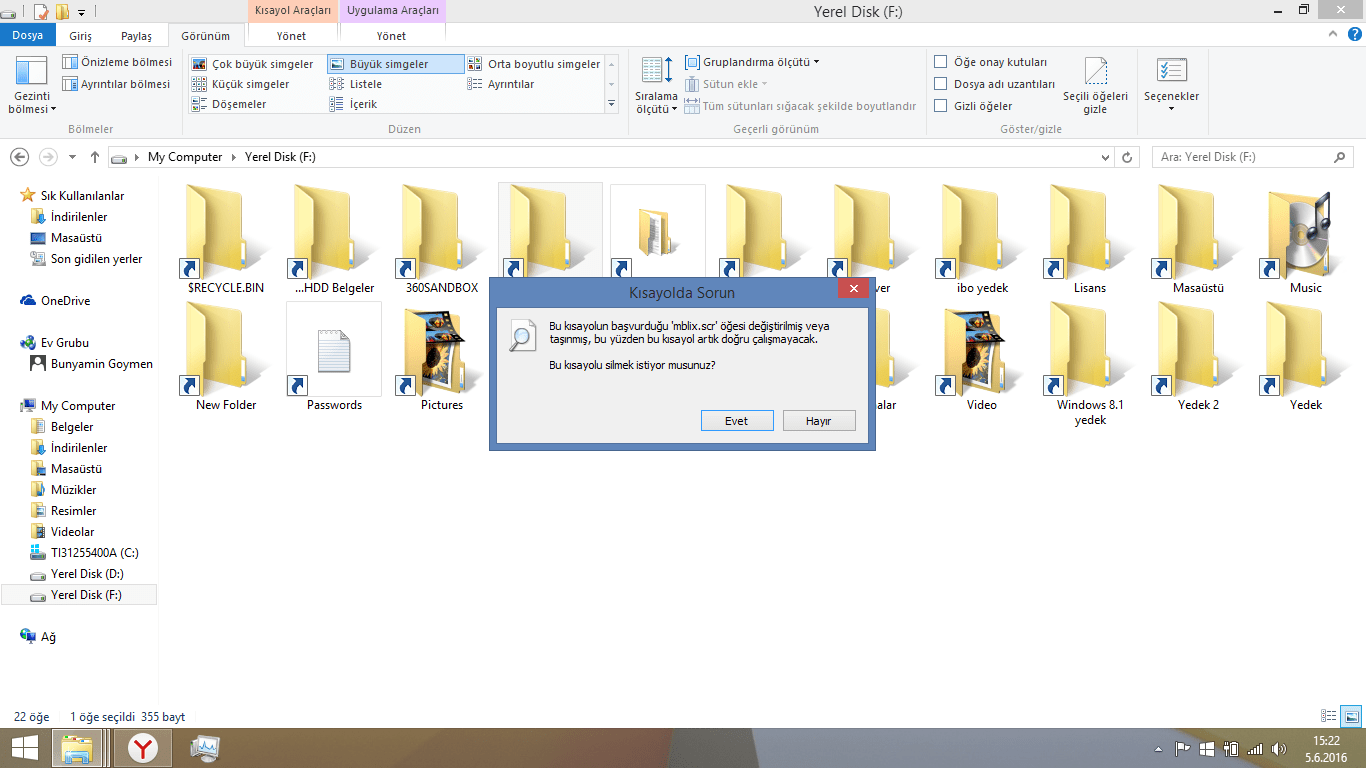The width and height of the screenshot is (1366, 768).
Task: Select the Windows 8.1 yedek folder
Action: pos(1090,364)
